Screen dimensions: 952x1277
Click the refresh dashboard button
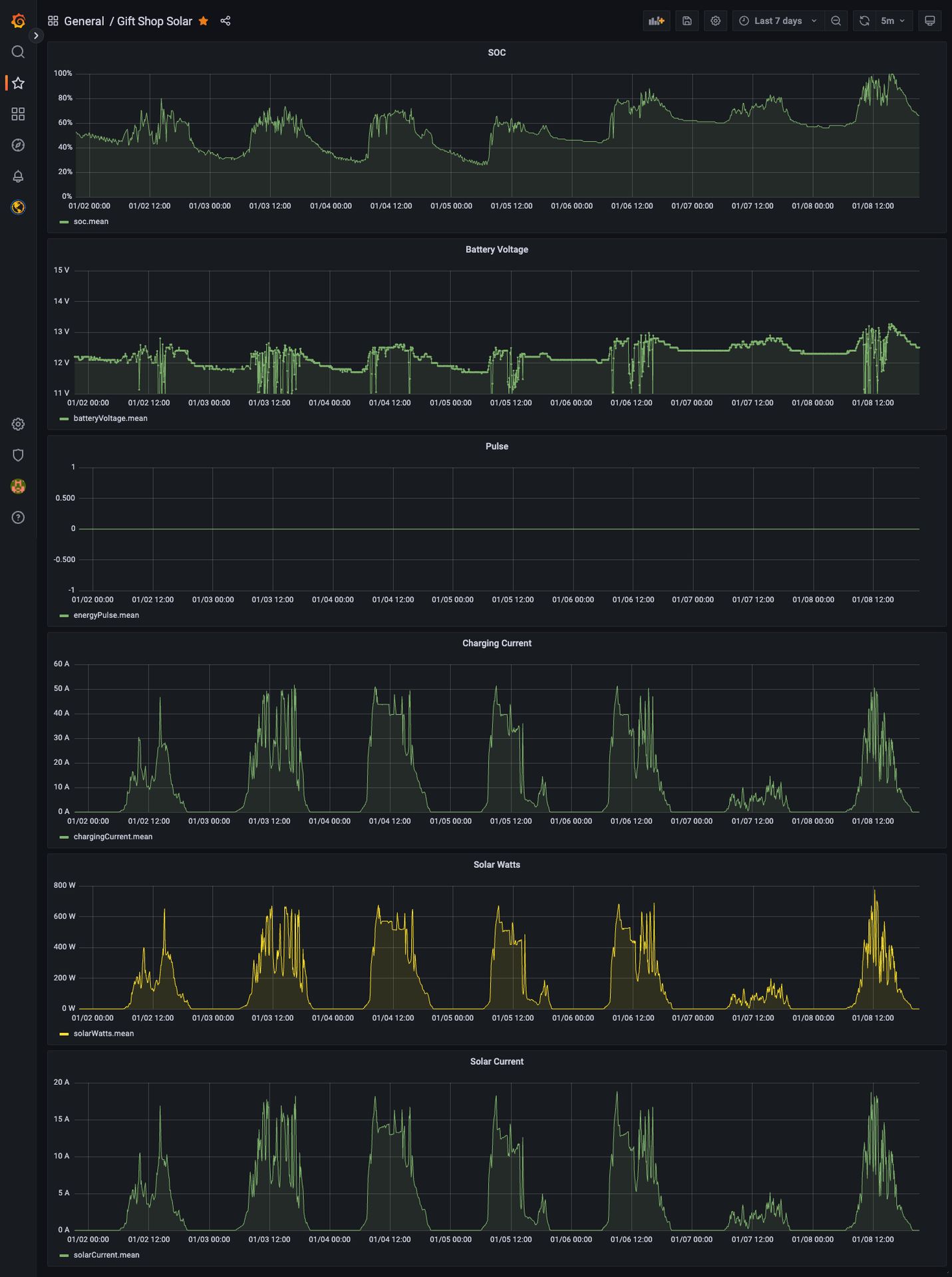pos(864,21)
